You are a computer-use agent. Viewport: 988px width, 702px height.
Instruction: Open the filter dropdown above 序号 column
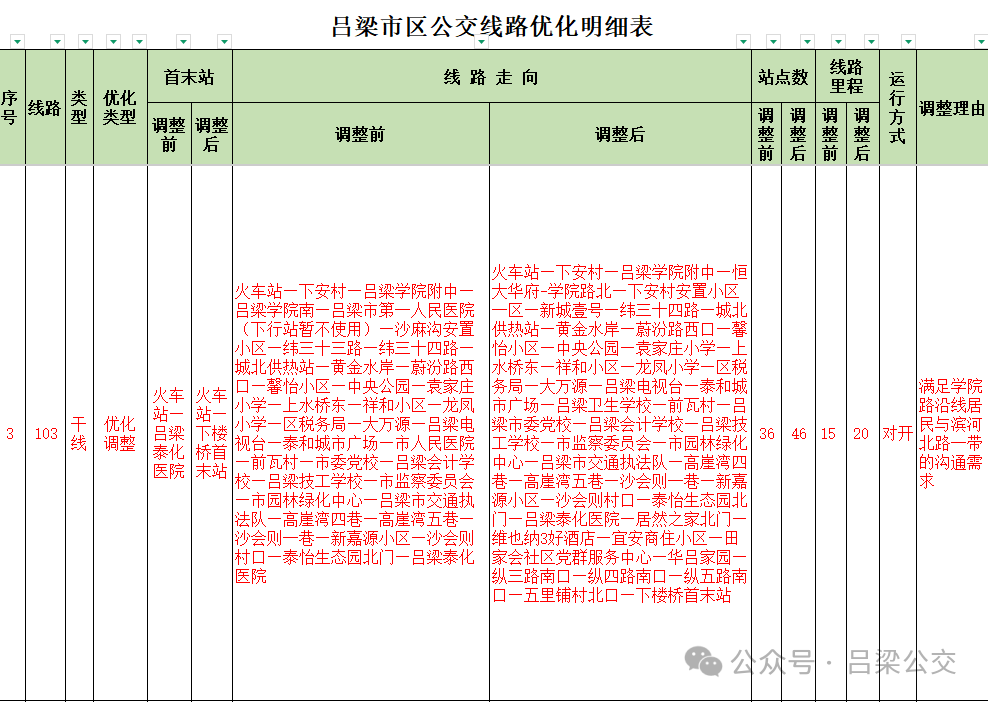click(x=17, y=42)
